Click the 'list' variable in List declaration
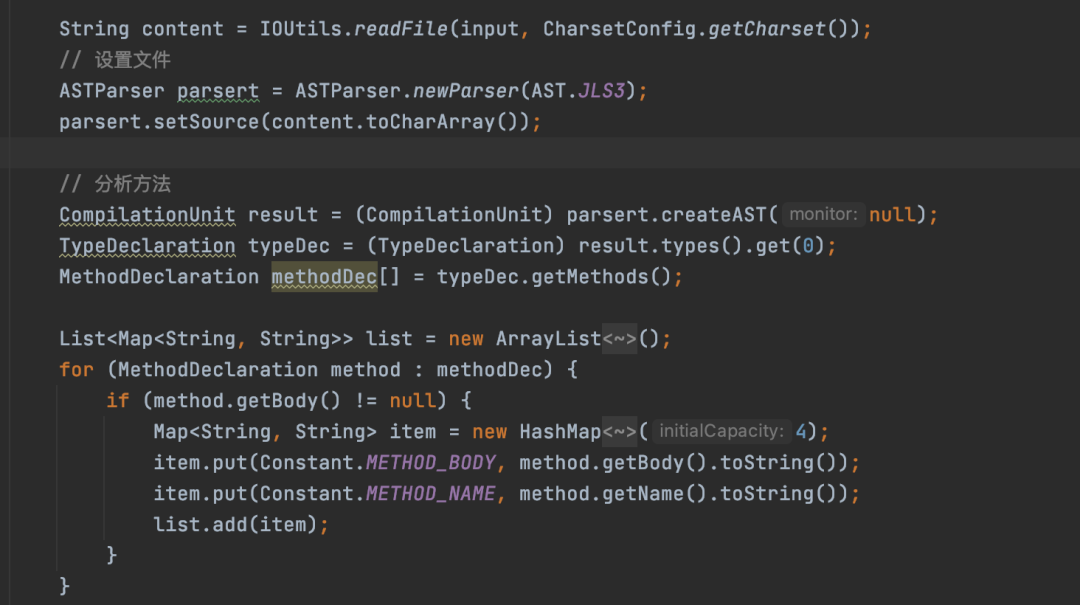Screen dimensions: 1080x605 pyautogui.click(x=389, y=339)
